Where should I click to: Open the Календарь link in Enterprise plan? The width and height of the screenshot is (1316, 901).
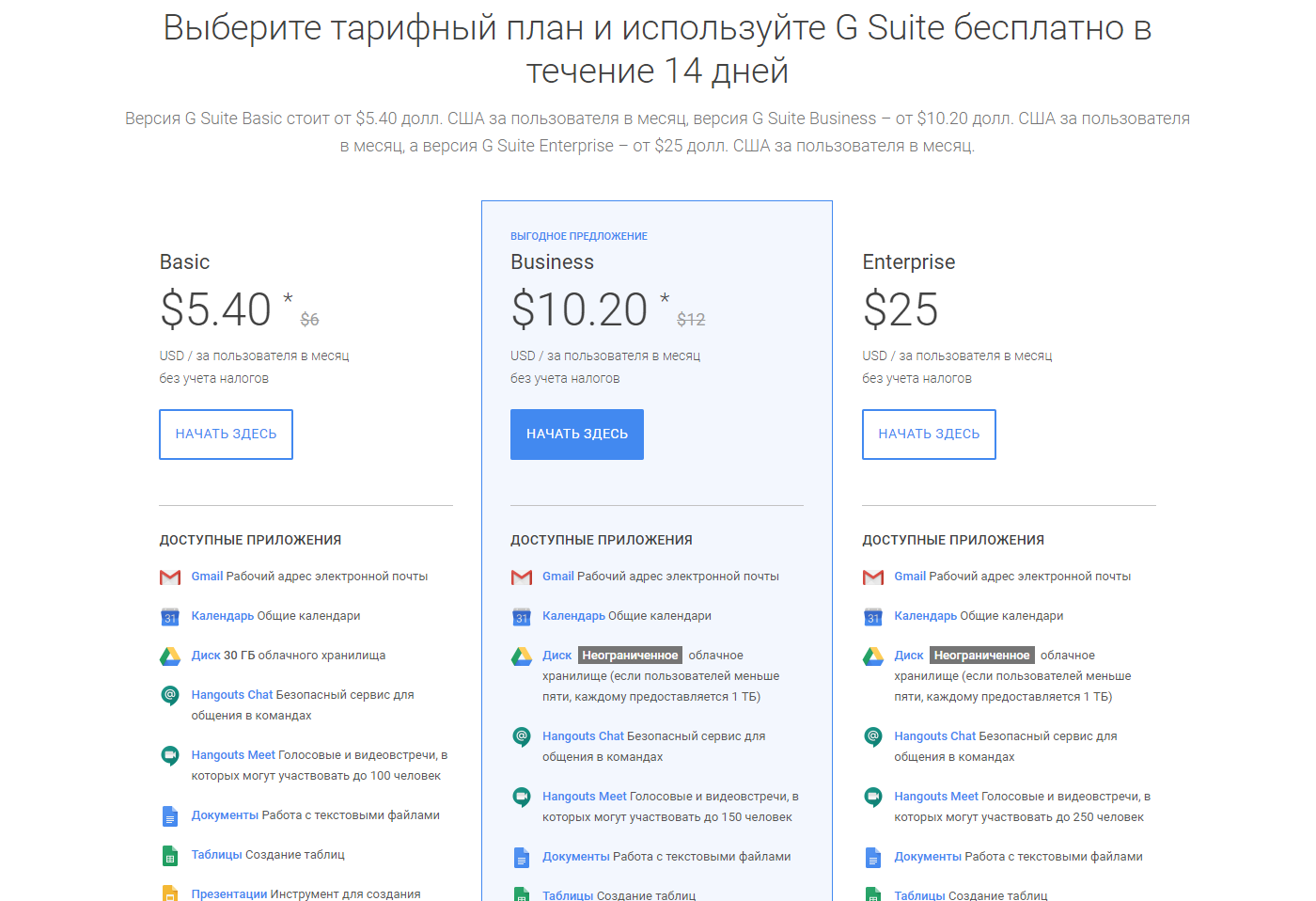(926, 616)
